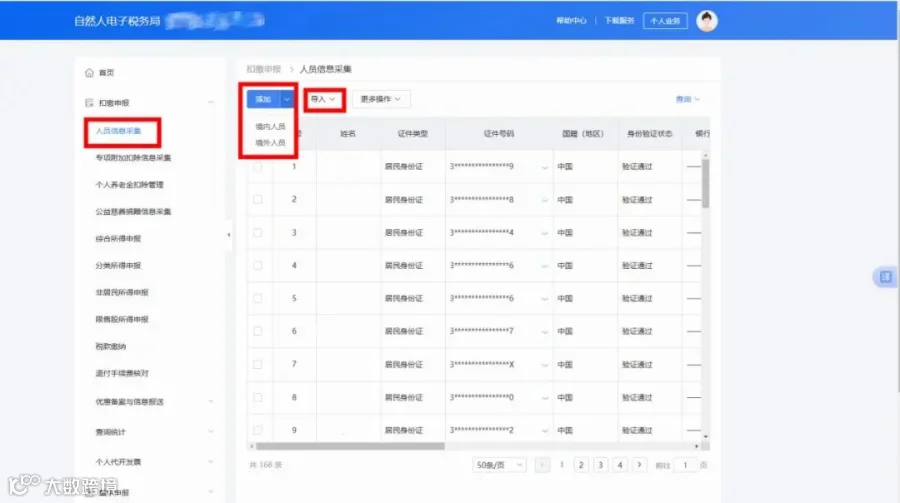
Task: Open 分类所得申报 in the sidebar
Action: (118, 266)
